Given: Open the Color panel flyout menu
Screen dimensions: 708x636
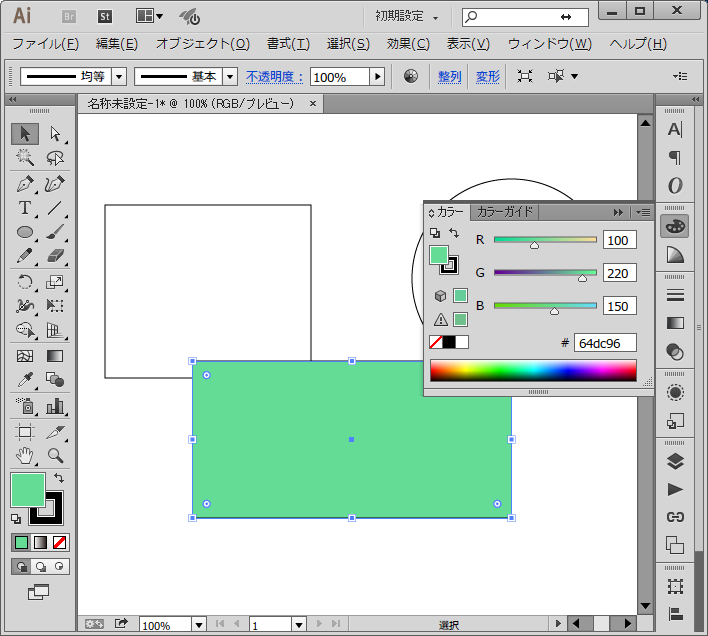Looking at the screenshot, I should click(x=643, y=212).
